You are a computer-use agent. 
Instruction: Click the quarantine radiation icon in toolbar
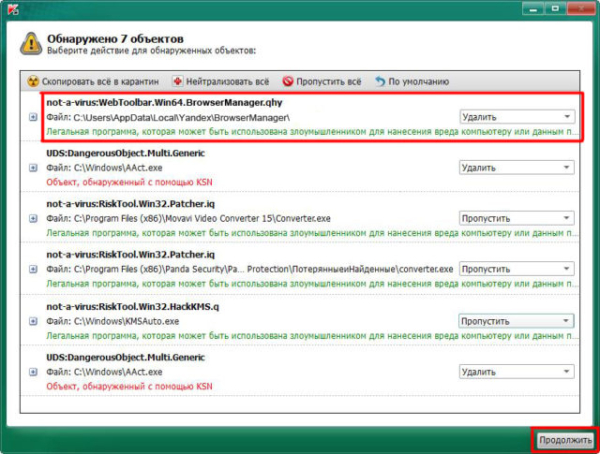click(x=33, y=82)
